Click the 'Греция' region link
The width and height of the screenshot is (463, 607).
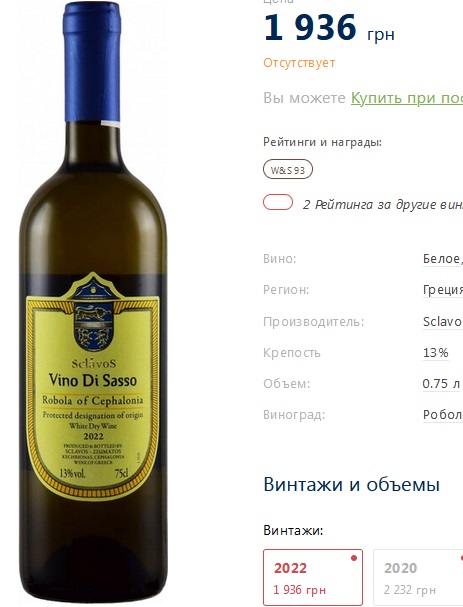pos(442,290)
